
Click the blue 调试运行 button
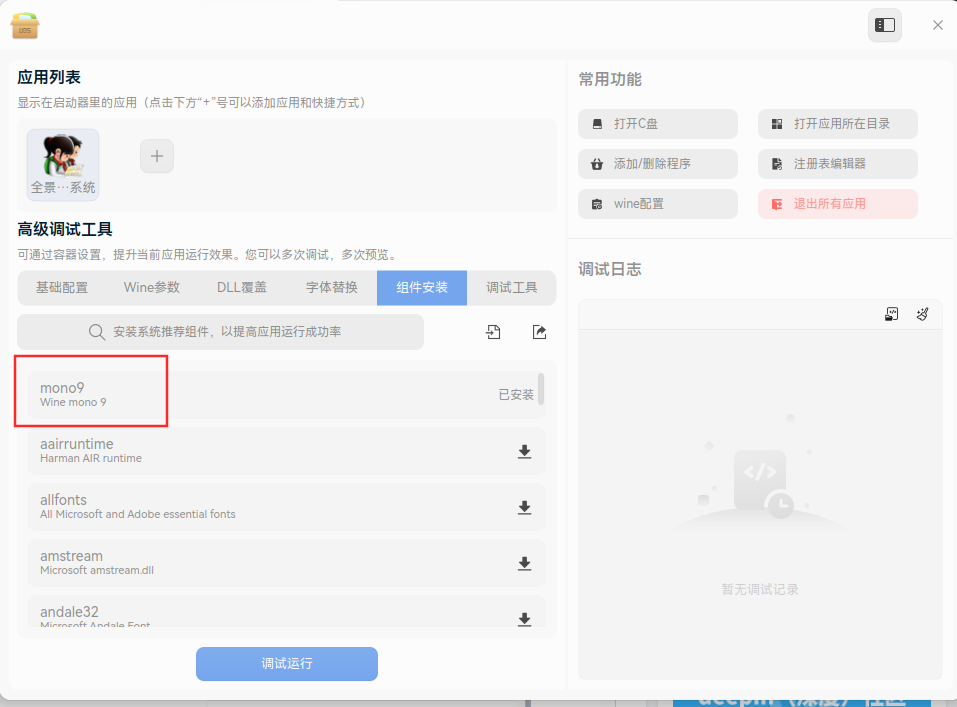[287, 664]
